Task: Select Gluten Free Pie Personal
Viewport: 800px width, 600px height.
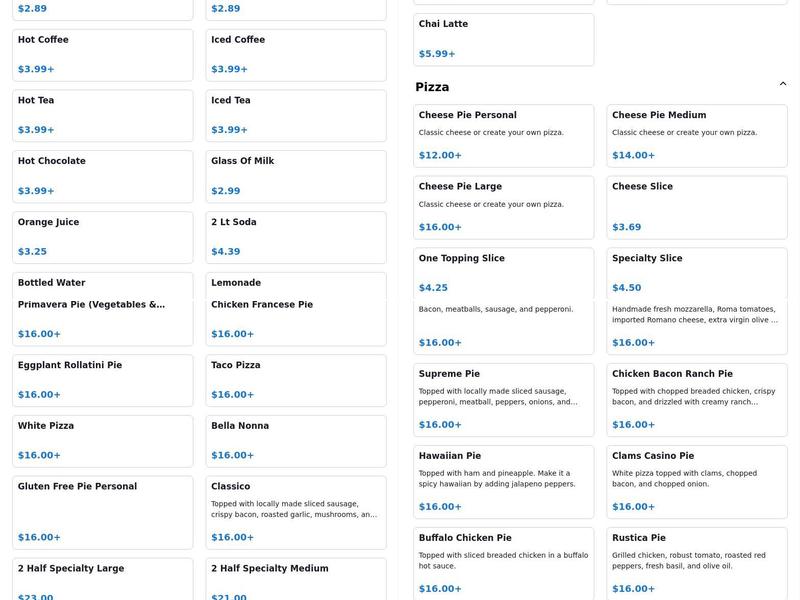Action: tap(102, 512)
